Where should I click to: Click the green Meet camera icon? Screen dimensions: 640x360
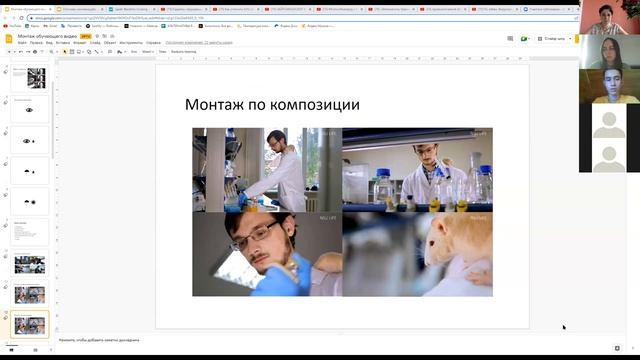[524, 38]
